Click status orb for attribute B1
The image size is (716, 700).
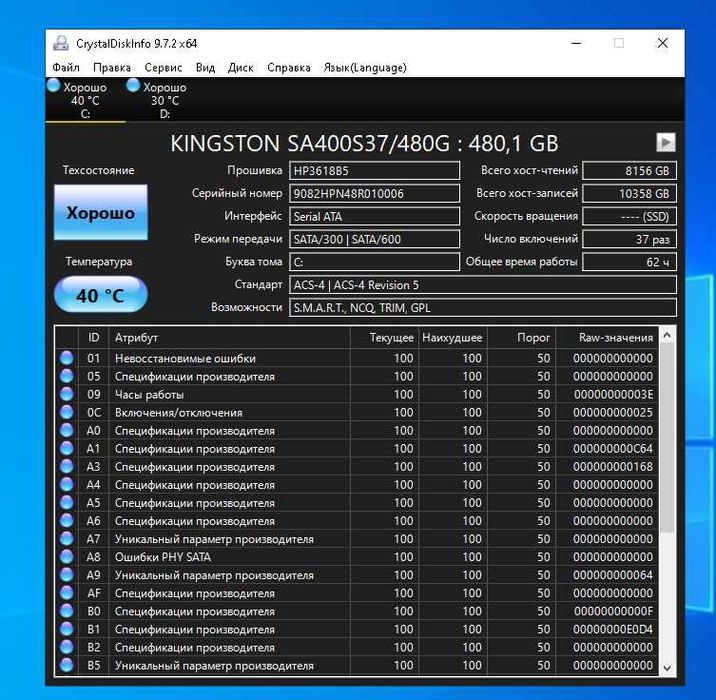click(67, 629)
